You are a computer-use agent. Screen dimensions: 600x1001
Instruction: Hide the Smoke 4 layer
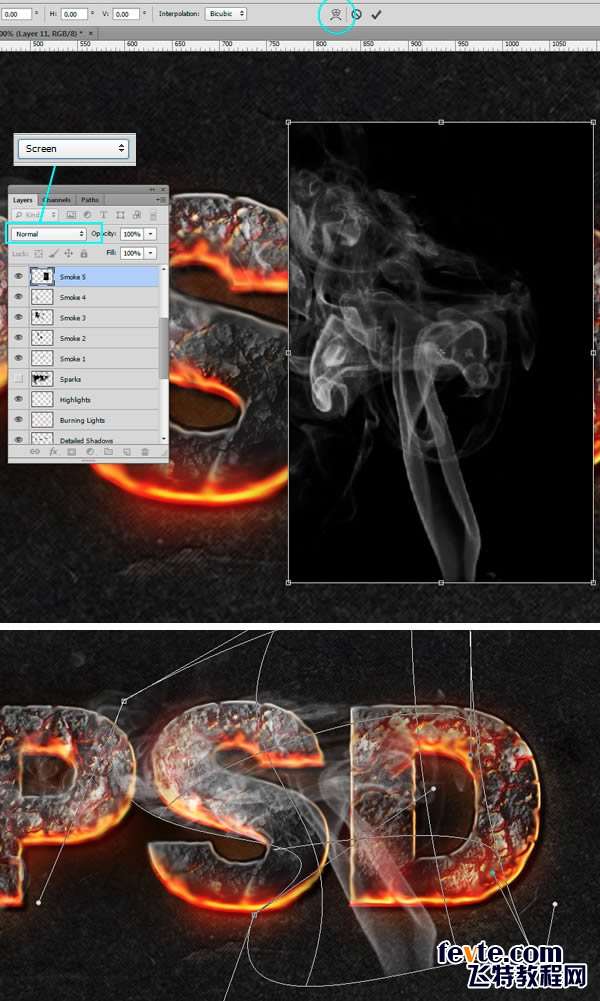(x=19, y=297)
